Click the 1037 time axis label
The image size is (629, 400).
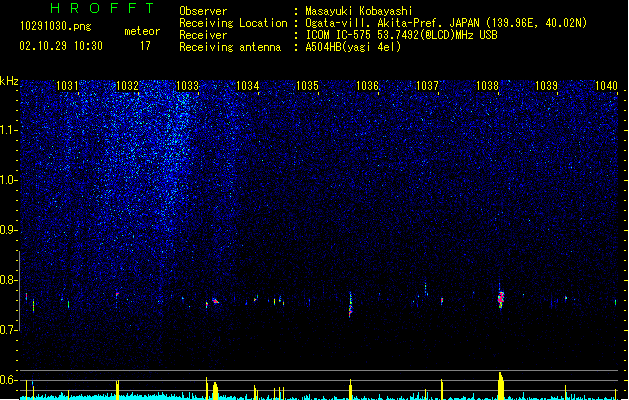[x=427, y=85]
